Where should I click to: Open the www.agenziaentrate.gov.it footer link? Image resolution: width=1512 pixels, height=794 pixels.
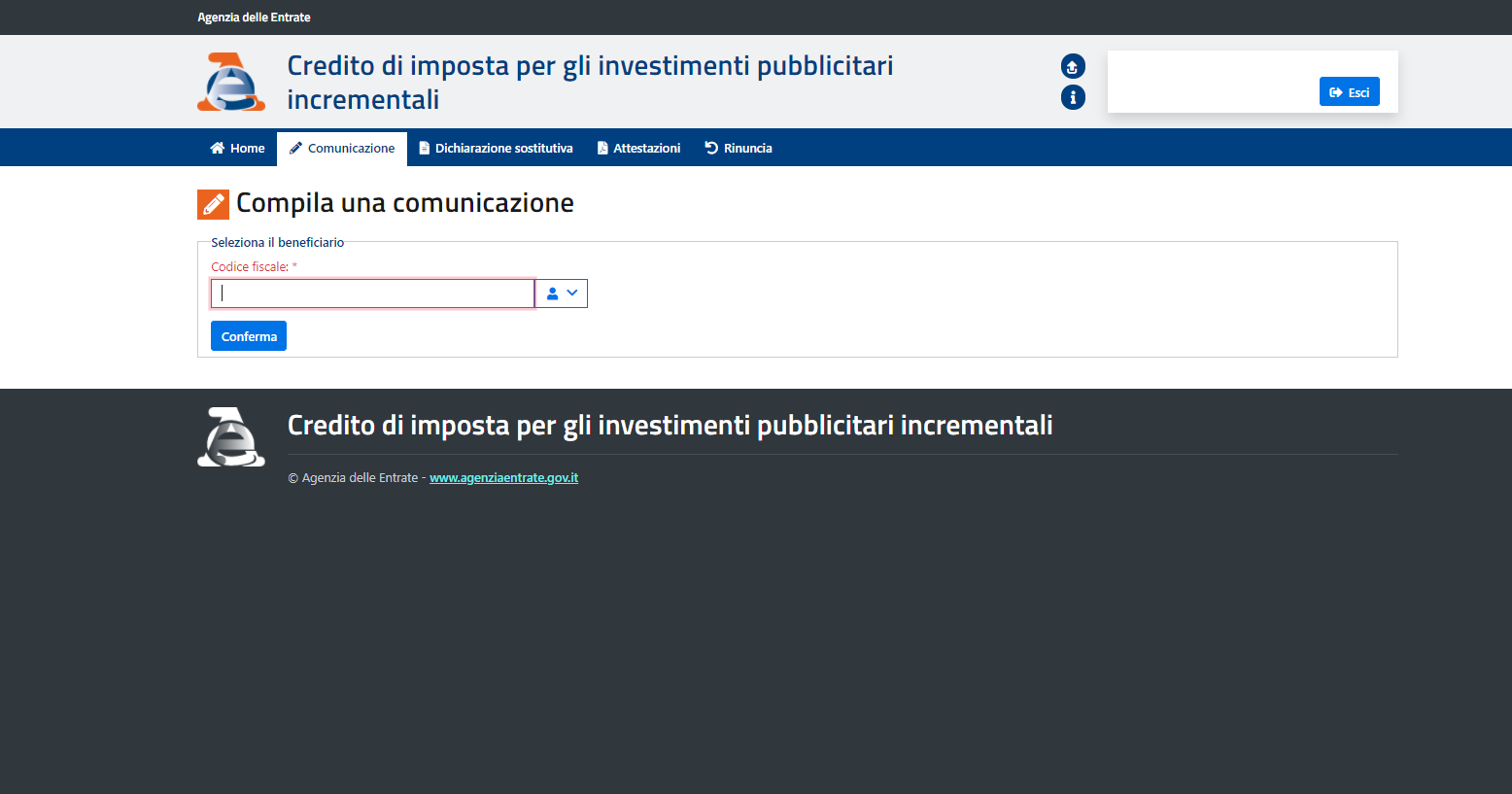(x=503, y=478)
